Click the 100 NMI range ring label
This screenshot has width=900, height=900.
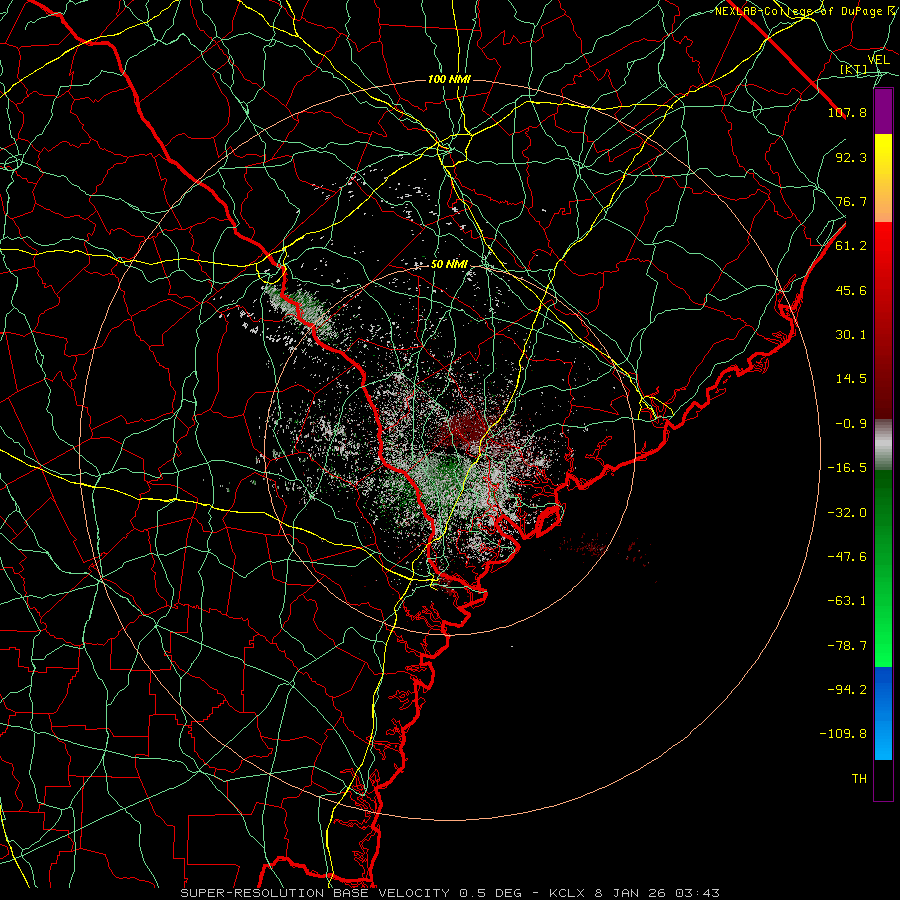click(449, 79)
